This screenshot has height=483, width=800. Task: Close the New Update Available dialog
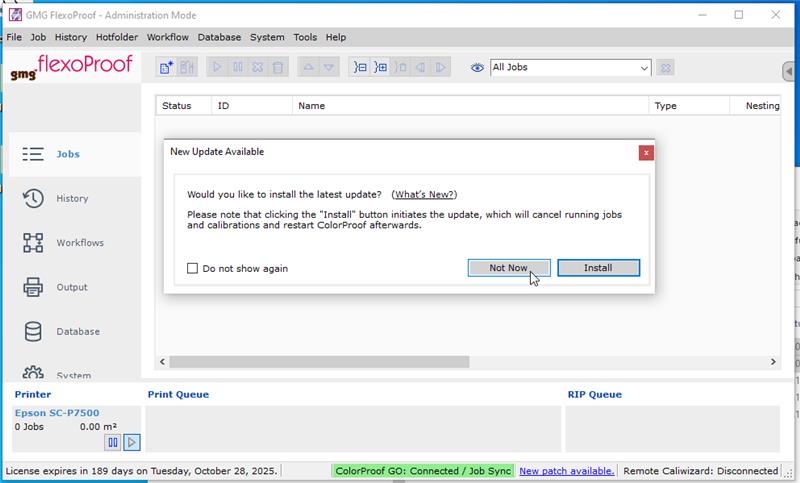pyautogui.click(x=646, y=152)
